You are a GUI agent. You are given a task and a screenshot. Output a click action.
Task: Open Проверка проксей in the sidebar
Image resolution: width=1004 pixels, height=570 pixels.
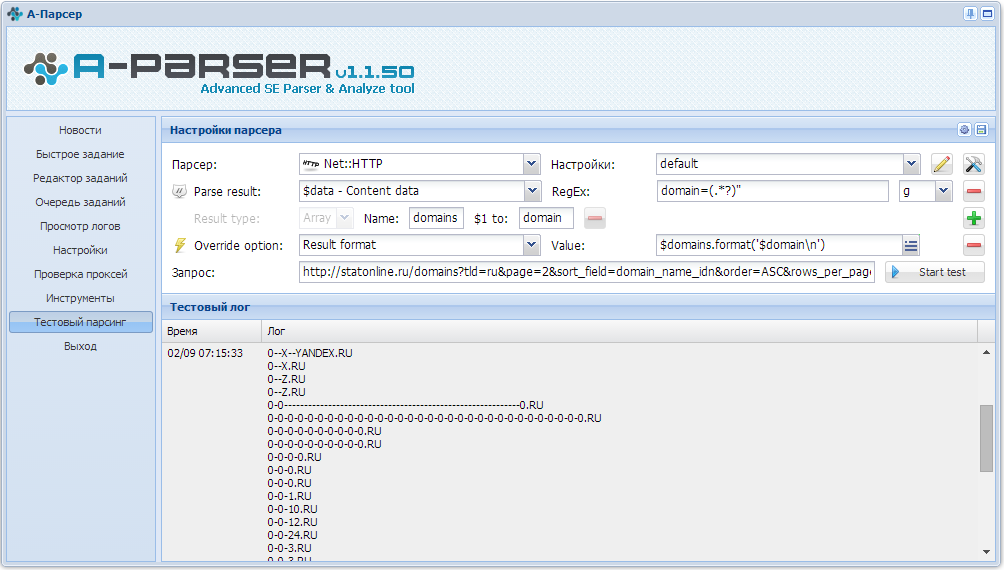point(81,274)
